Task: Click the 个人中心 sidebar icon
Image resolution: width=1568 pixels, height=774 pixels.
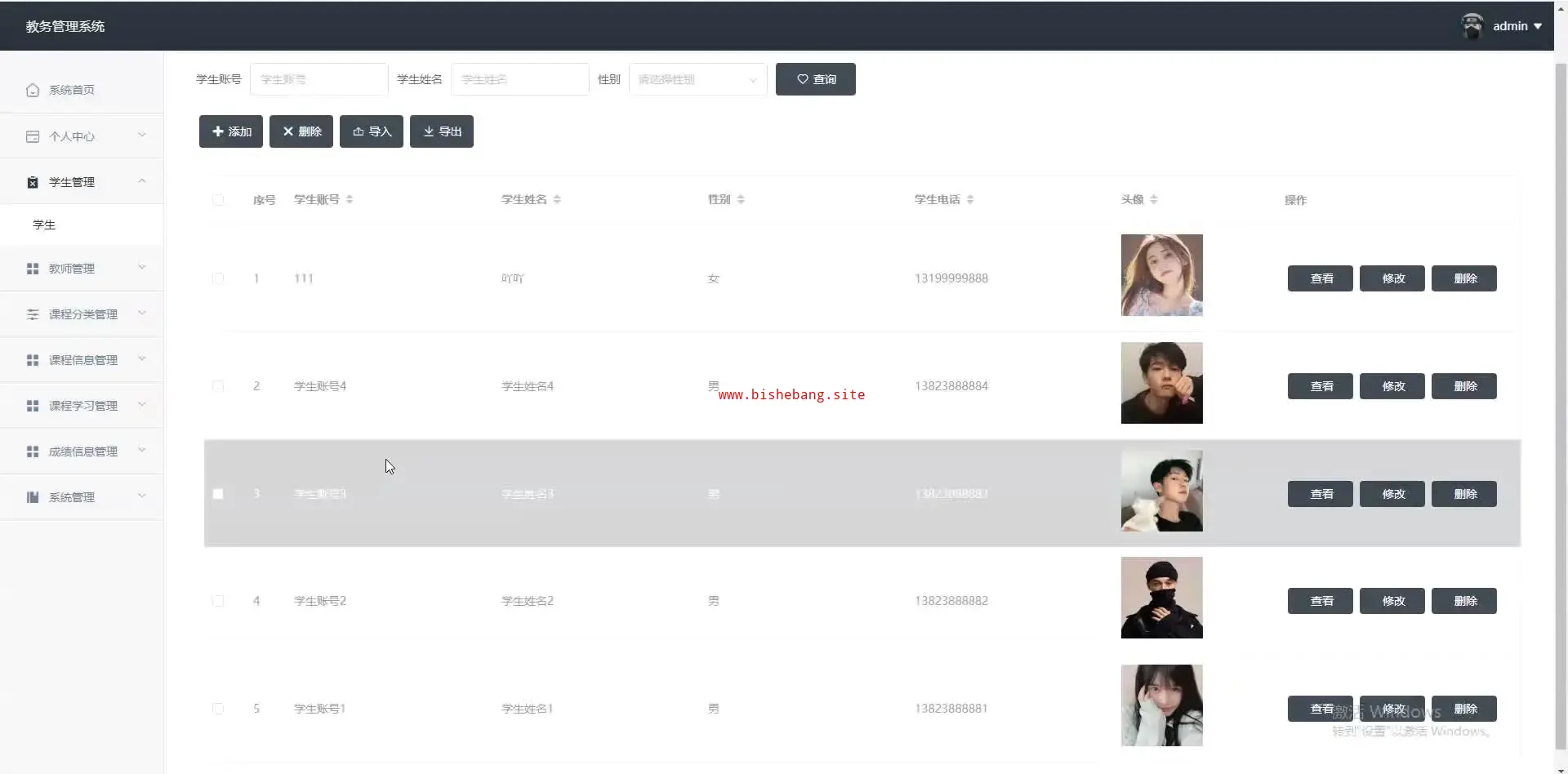Action: (33, 136)
